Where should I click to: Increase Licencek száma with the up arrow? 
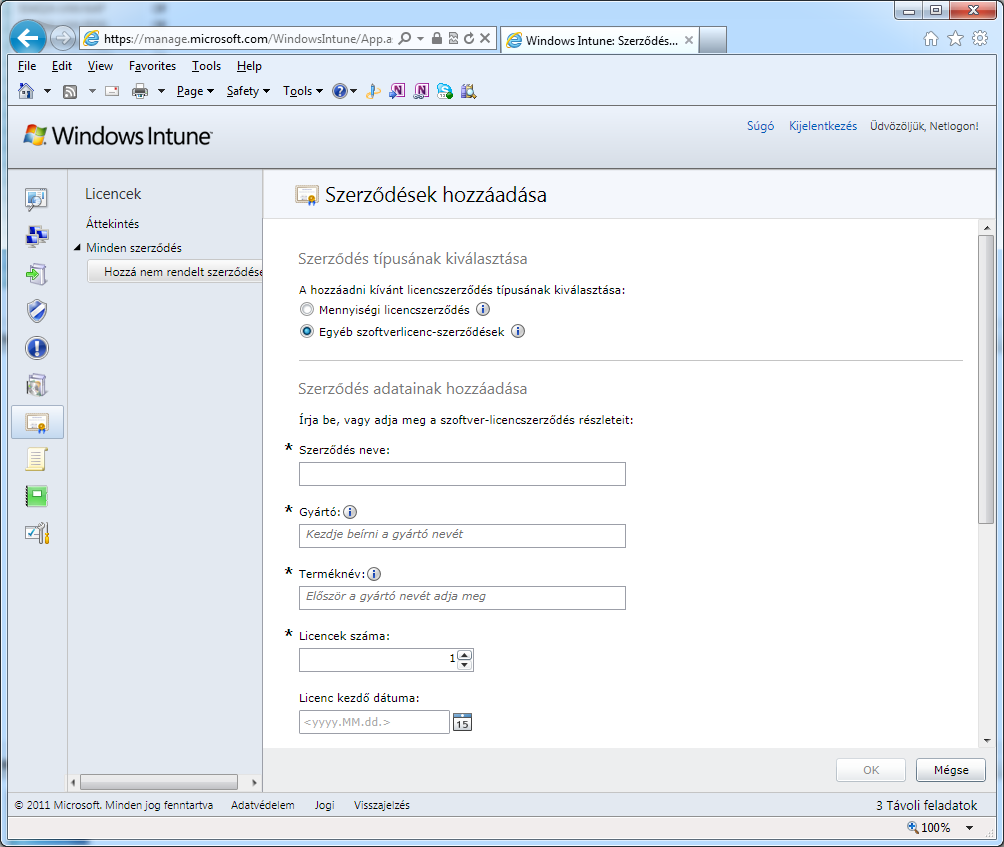point(465,655)
